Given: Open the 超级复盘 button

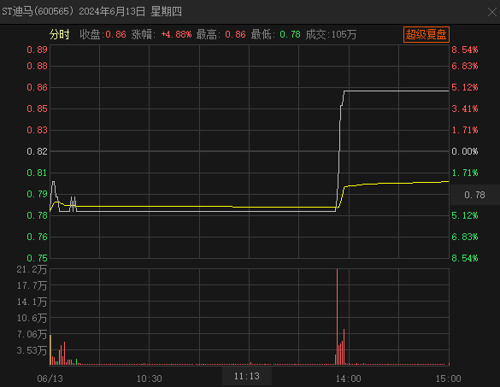Looking at the screenshot, I should pos(426,34).
